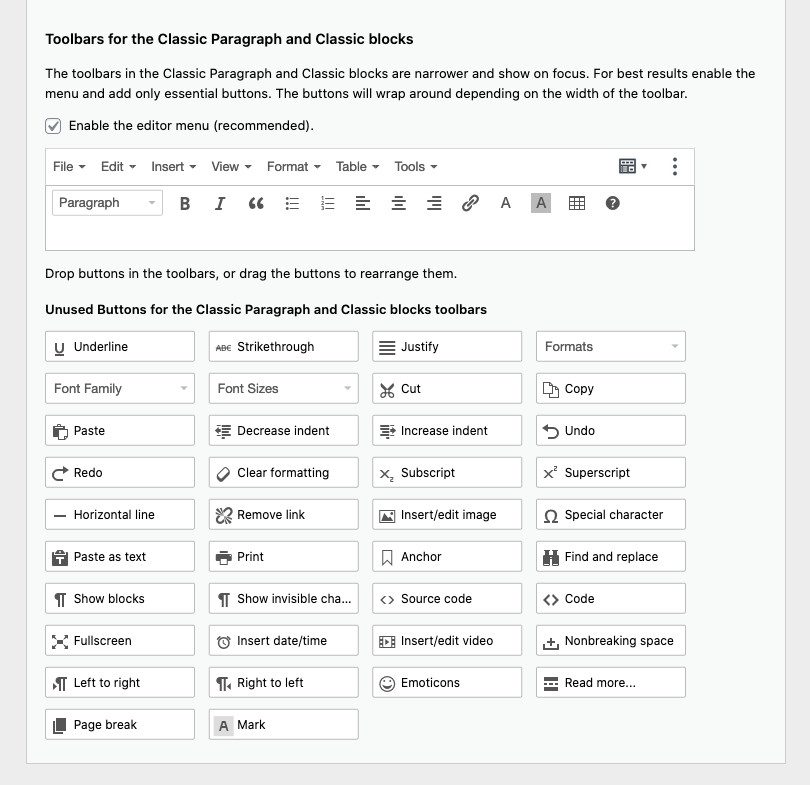Viewport: 810px width, 785px height.
Task: Open the Format menu in the editor
Action: click(292, 166)
